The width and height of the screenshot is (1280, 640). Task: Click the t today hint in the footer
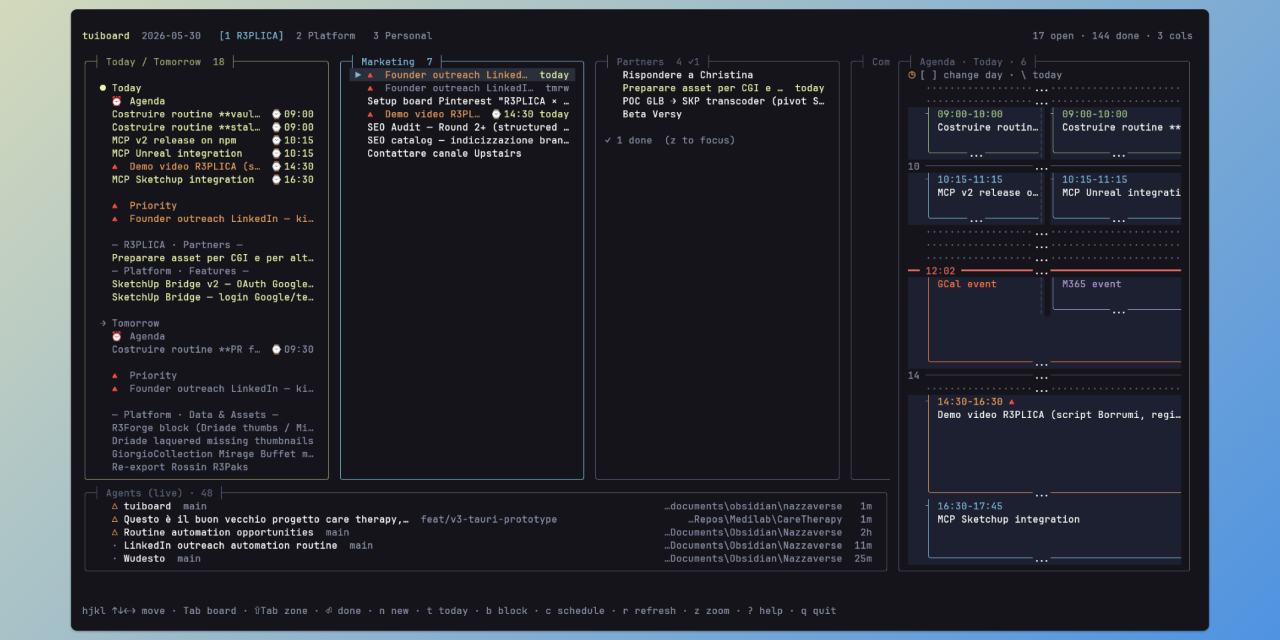[x=447, y=611]
